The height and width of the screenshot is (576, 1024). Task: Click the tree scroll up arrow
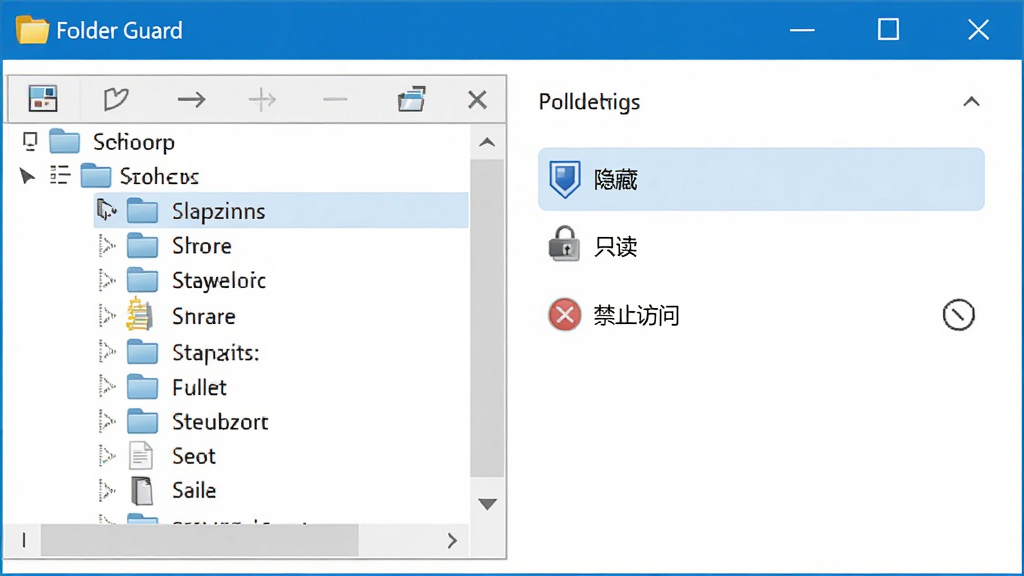[487, 142]
